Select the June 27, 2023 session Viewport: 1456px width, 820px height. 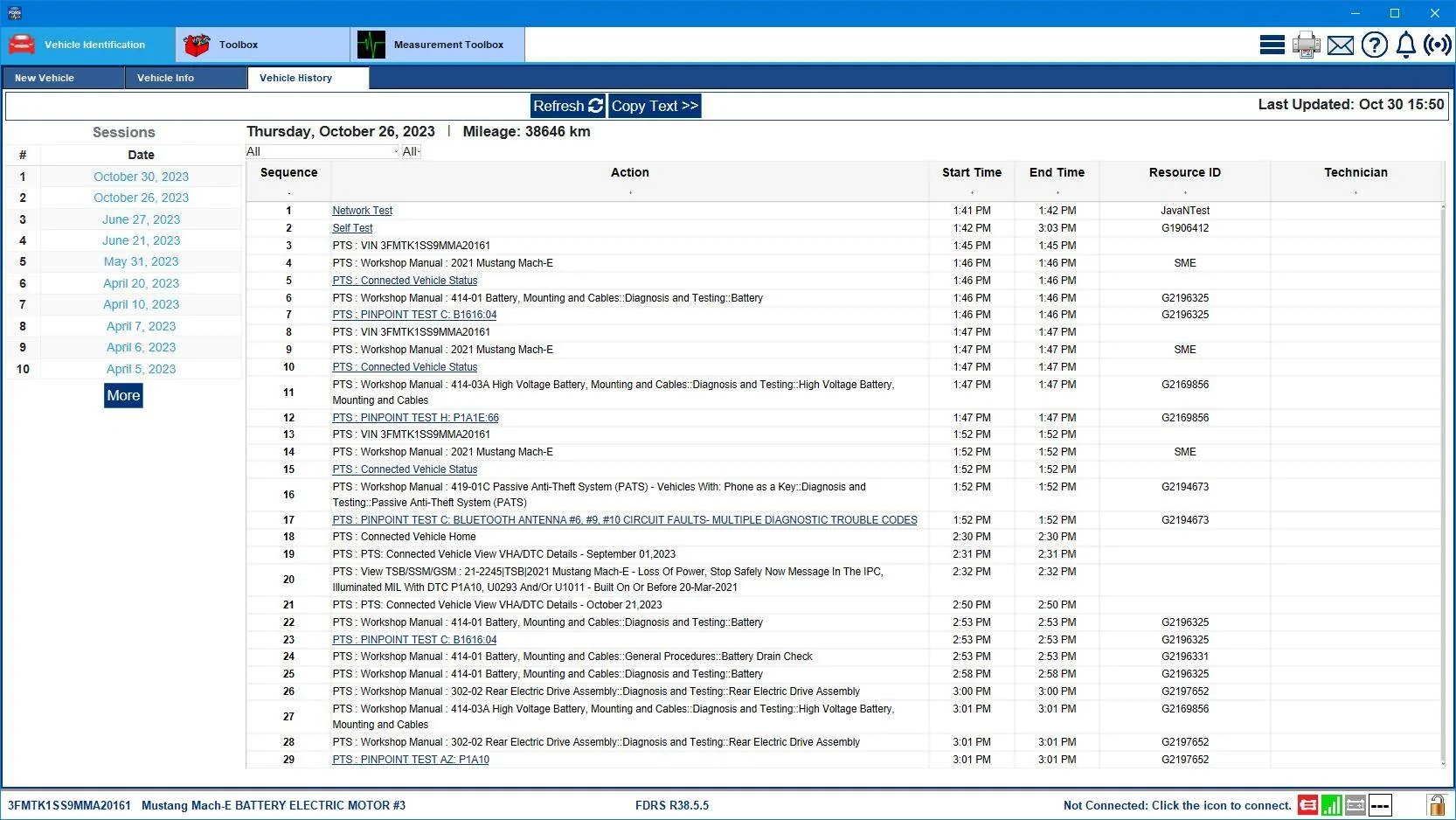pos(141,219)
